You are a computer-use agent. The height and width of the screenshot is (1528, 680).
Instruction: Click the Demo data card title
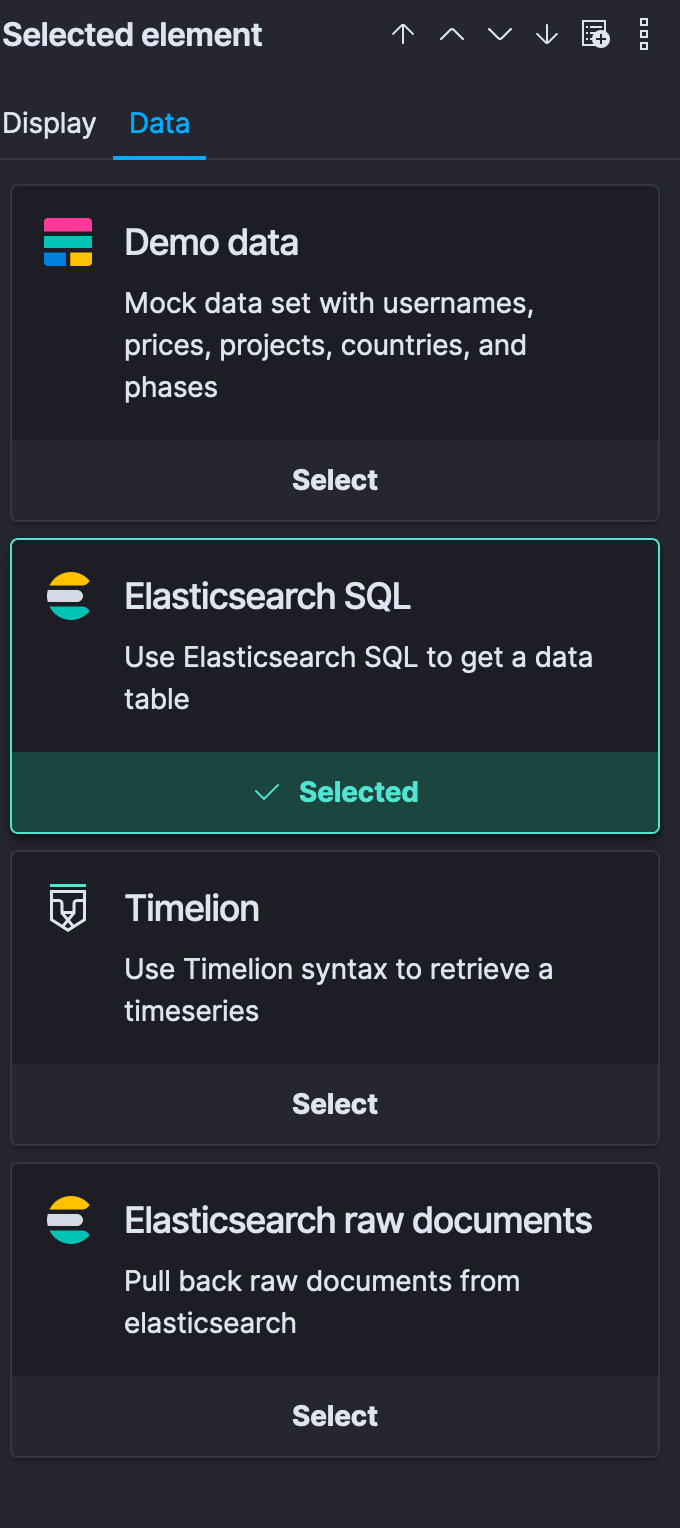[212, 242]
